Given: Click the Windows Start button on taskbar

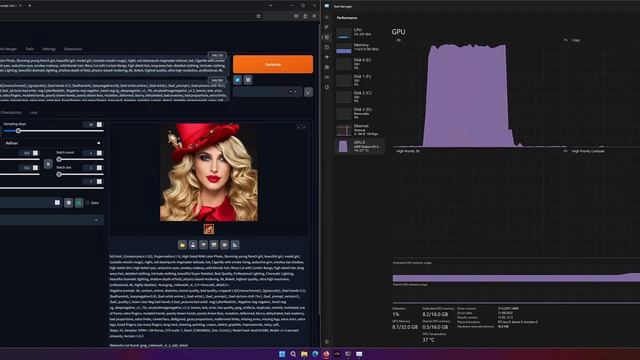Looking at the screenshot, I should point(282,354).
